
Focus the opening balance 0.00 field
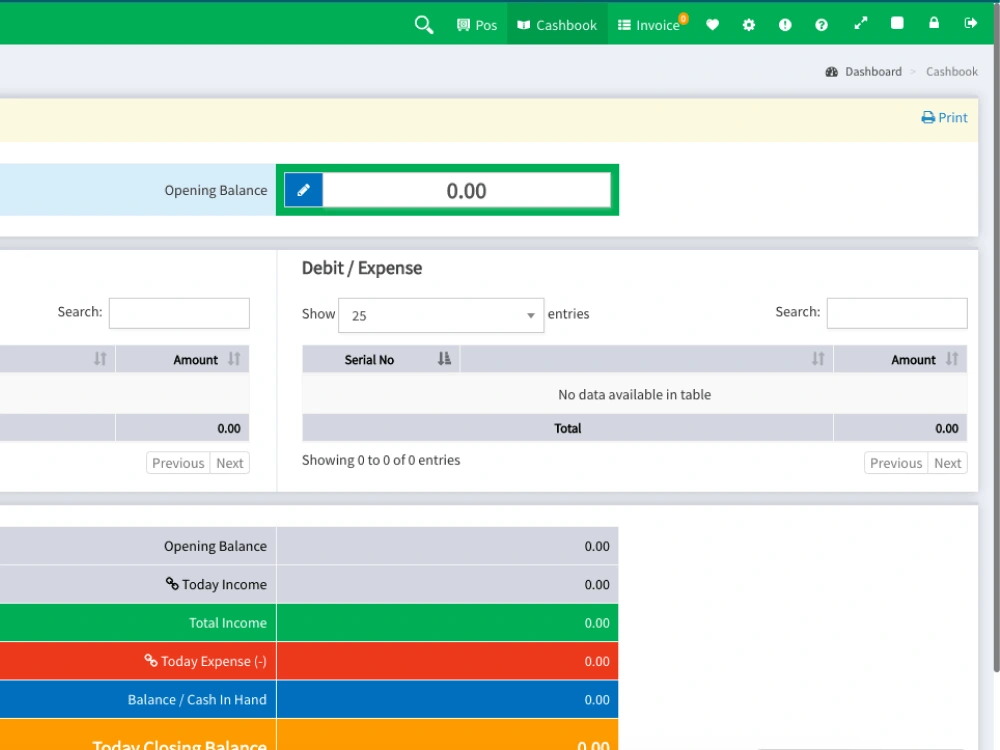point(466,190)
